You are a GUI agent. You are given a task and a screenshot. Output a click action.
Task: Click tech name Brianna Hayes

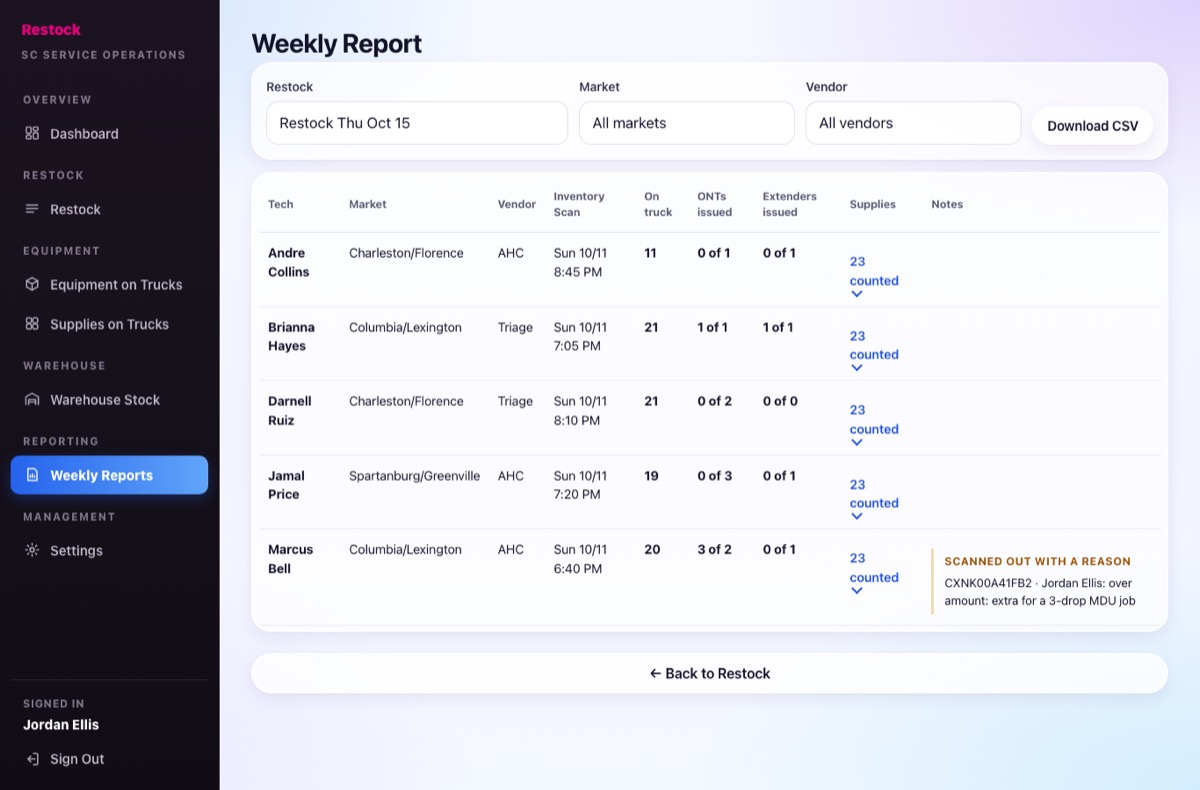click(x=291, y=336)
